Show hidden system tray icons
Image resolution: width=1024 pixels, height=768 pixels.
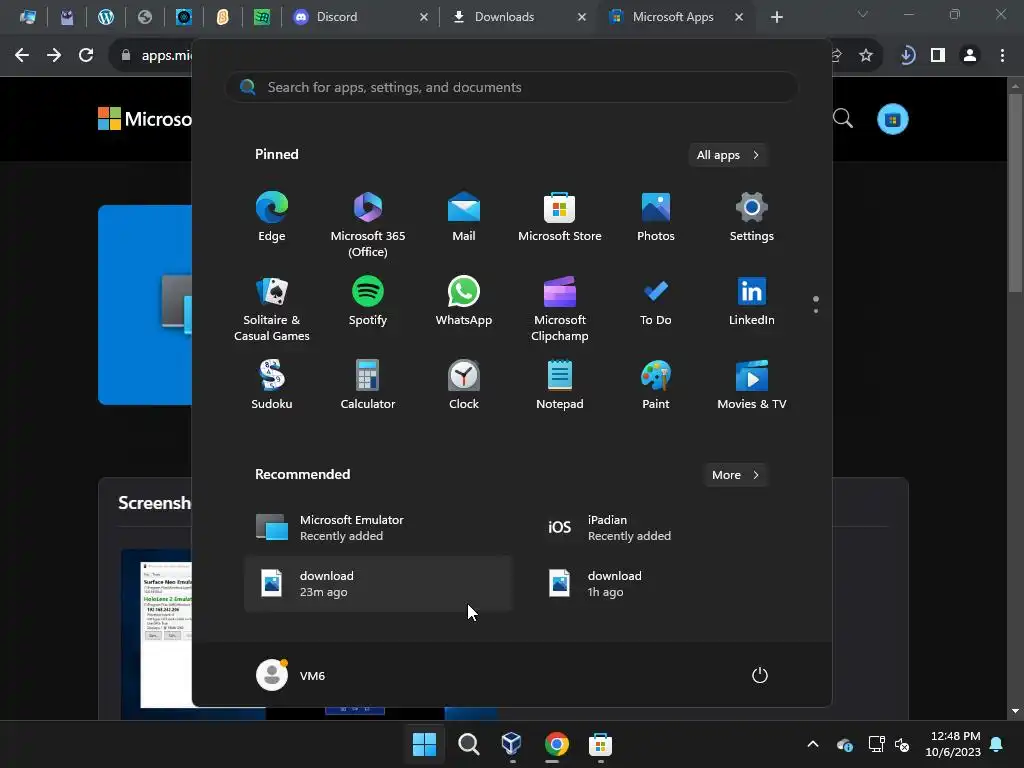813,744
